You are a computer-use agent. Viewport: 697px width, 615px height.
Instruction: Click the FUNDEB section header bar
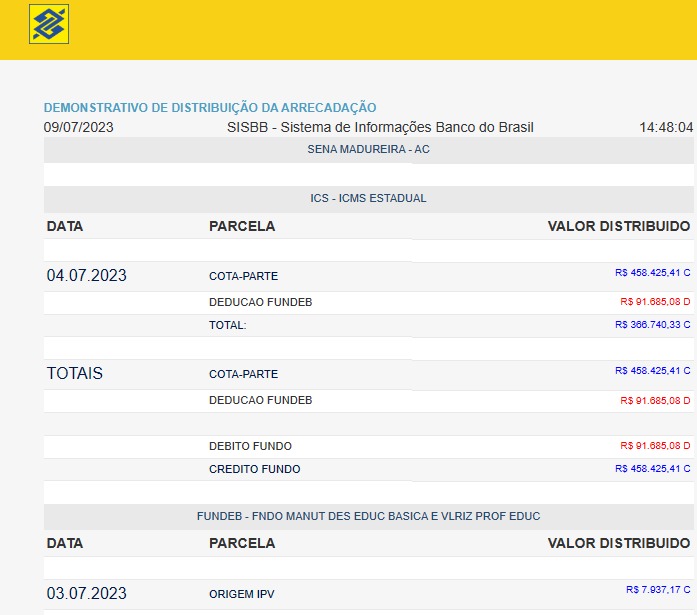[x=368, y=516]
